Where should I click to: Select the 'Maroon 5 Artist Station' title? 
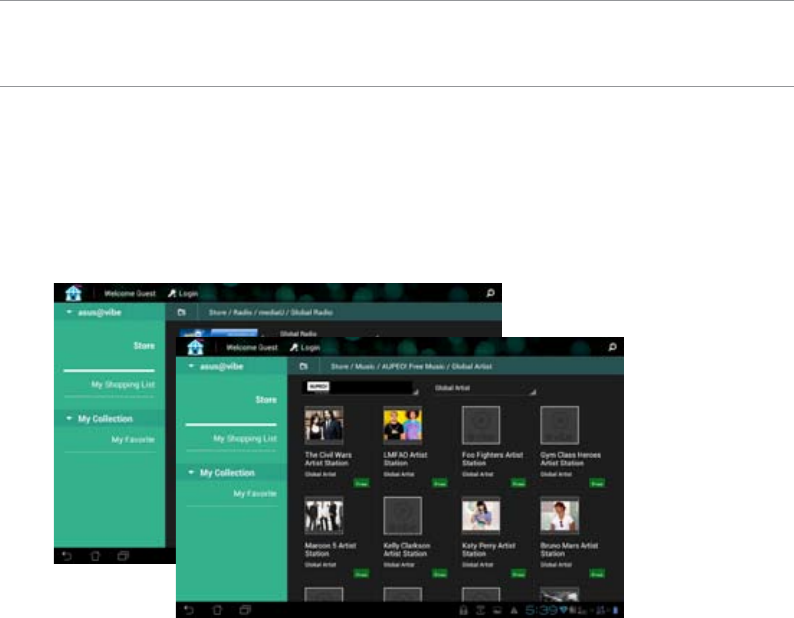point(330,550)
